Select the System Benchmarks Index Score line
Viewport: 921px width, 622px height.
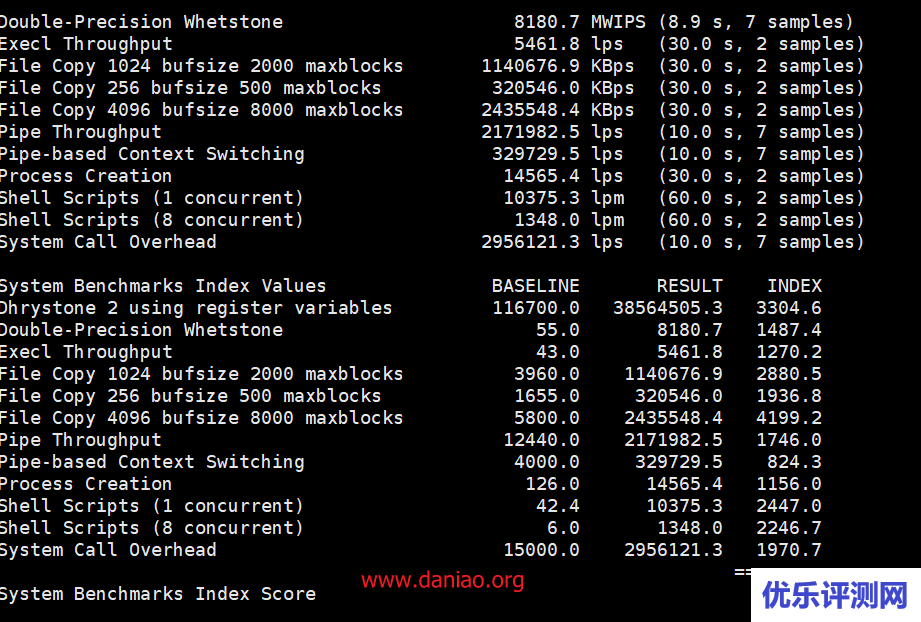[x=157, y=594]
